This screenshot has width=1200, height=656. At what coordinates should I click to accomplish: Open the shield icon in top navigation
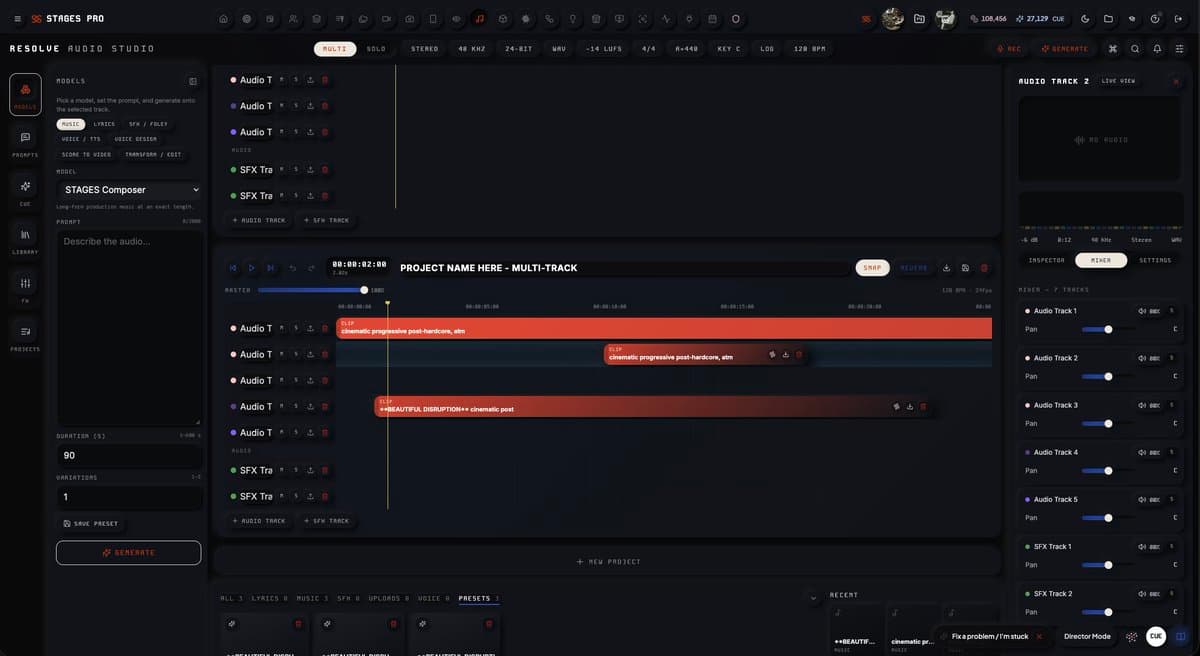point(736,19)
